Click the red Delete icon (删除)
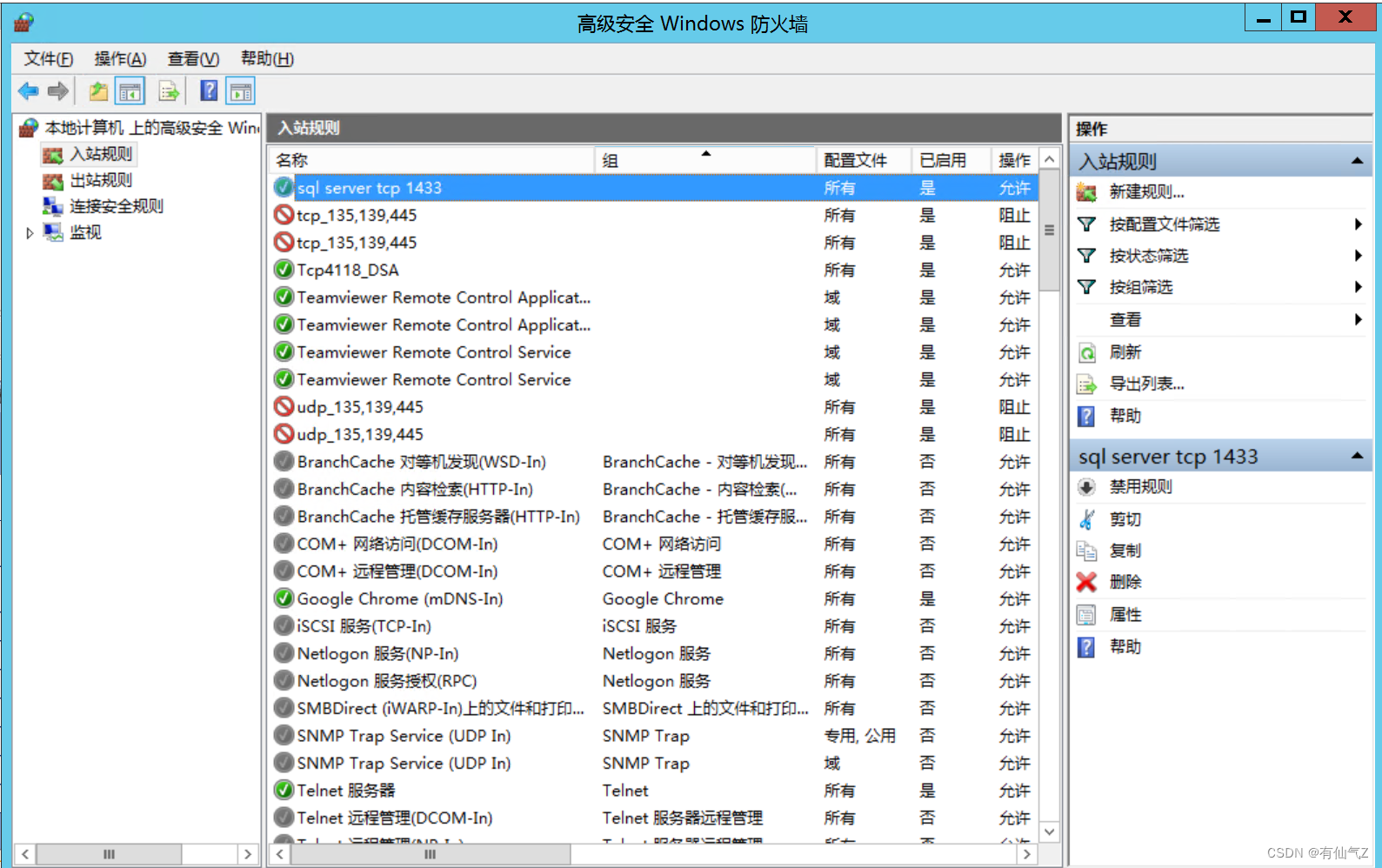 (x=1086, y=582)
